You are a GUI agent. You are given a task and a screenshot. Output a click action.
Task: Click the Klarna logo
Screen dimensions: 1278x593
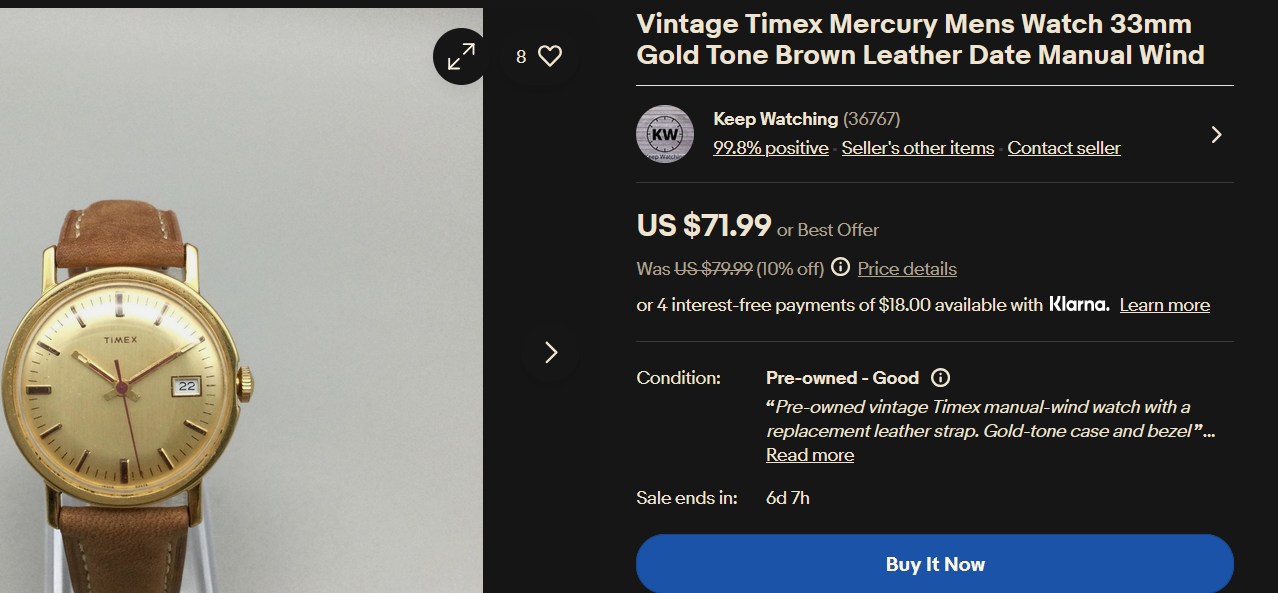click(x=1079, y=305)
